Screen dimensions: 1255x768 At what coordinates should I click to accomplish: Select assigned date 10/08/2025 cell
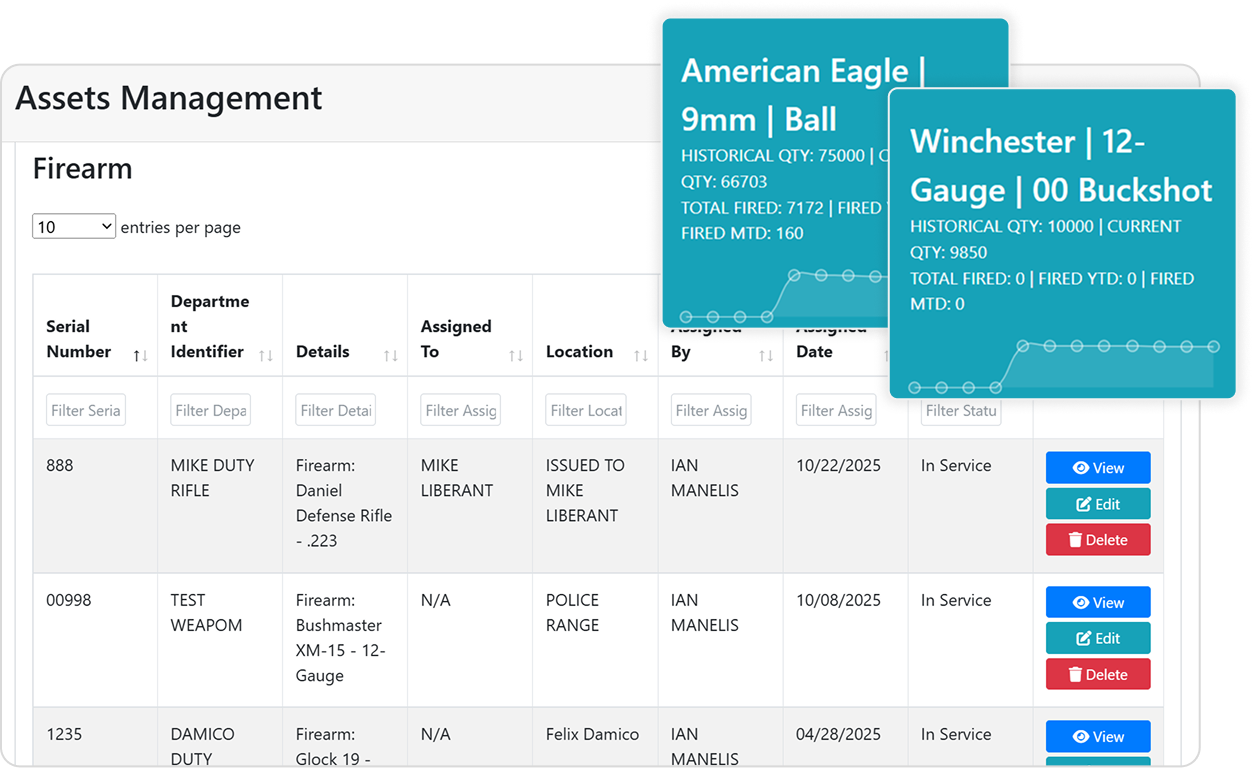point(845,640)
